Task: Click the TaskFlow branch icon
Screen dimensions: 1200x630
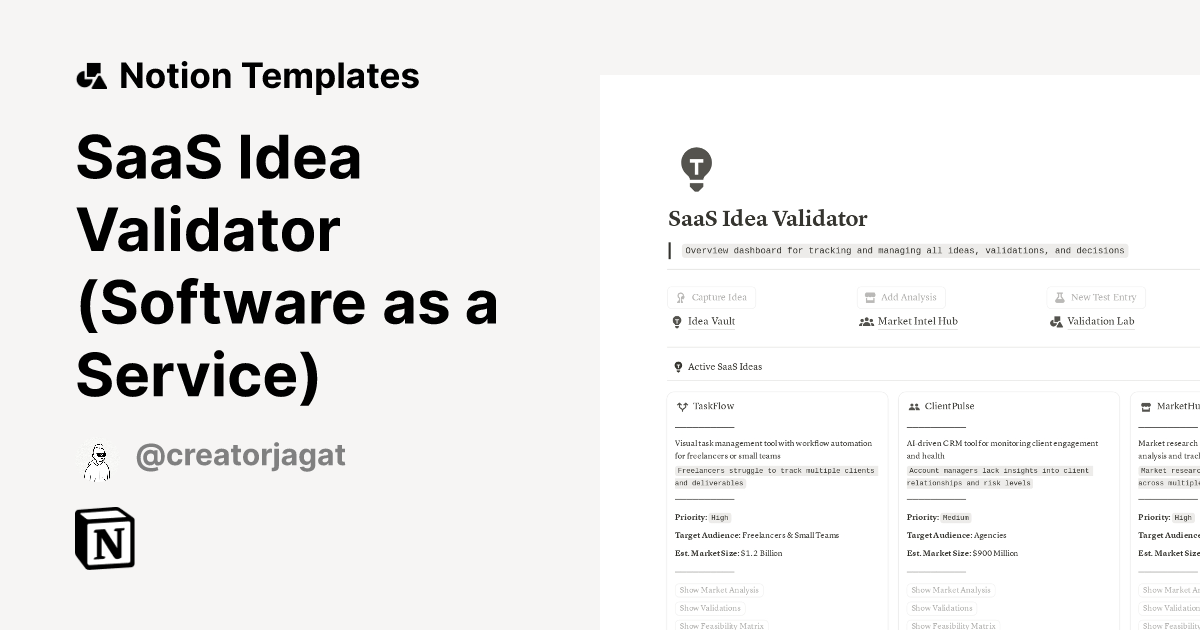Action: [x=682, y=406]
